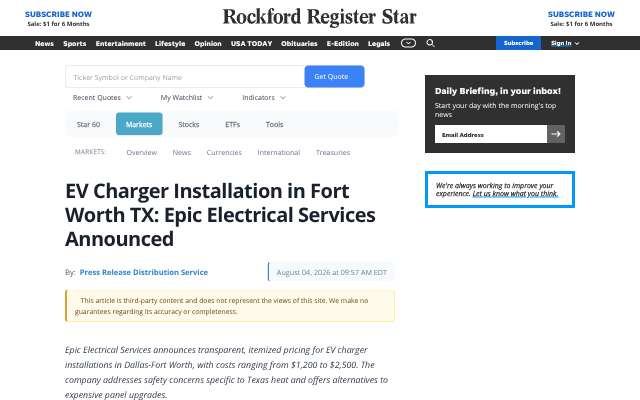Click the Get Quote button

[x=334, y=76]
